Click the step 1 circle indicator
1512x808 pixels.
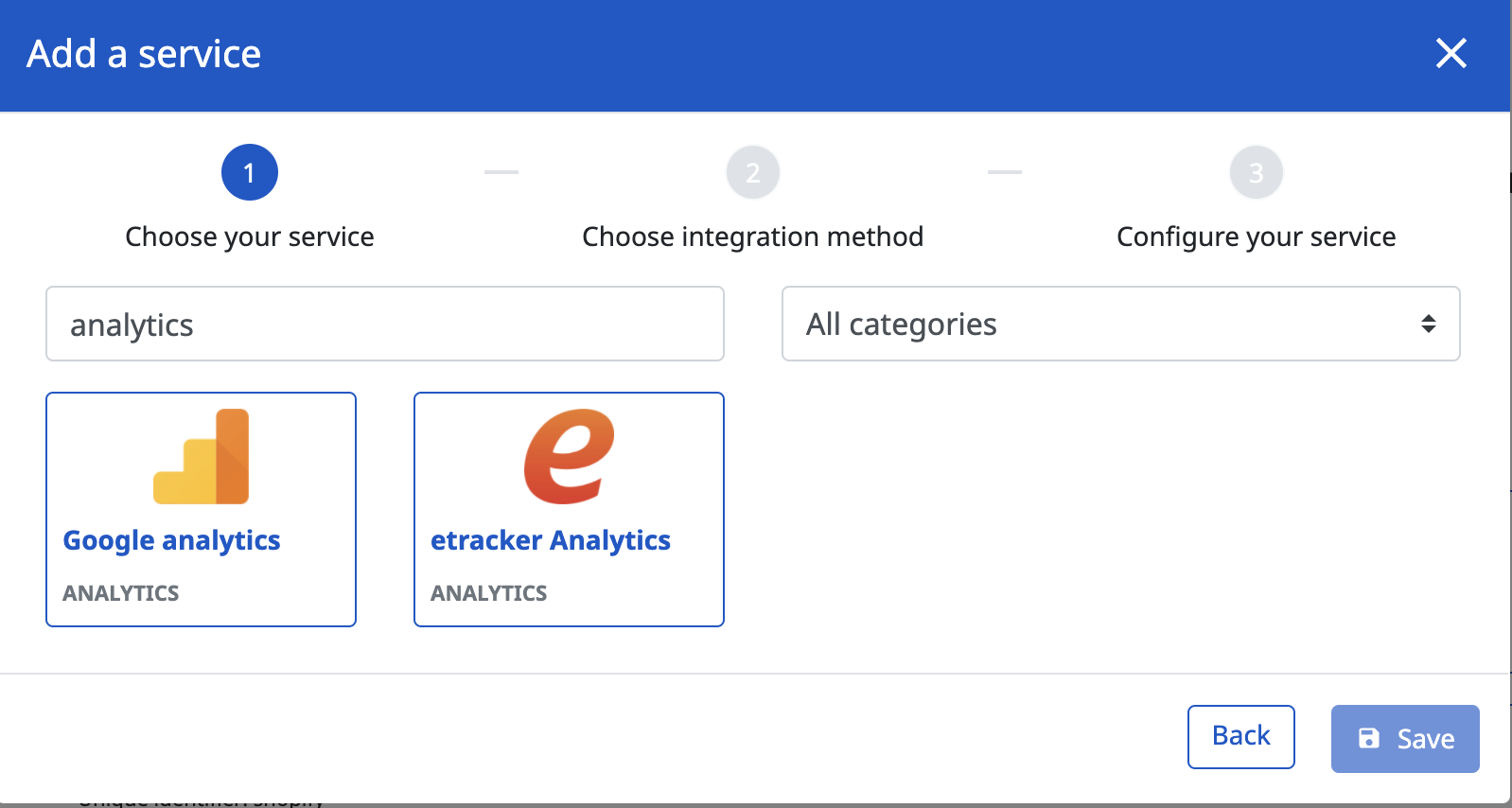pyautogui.click(x=250, y=172)
